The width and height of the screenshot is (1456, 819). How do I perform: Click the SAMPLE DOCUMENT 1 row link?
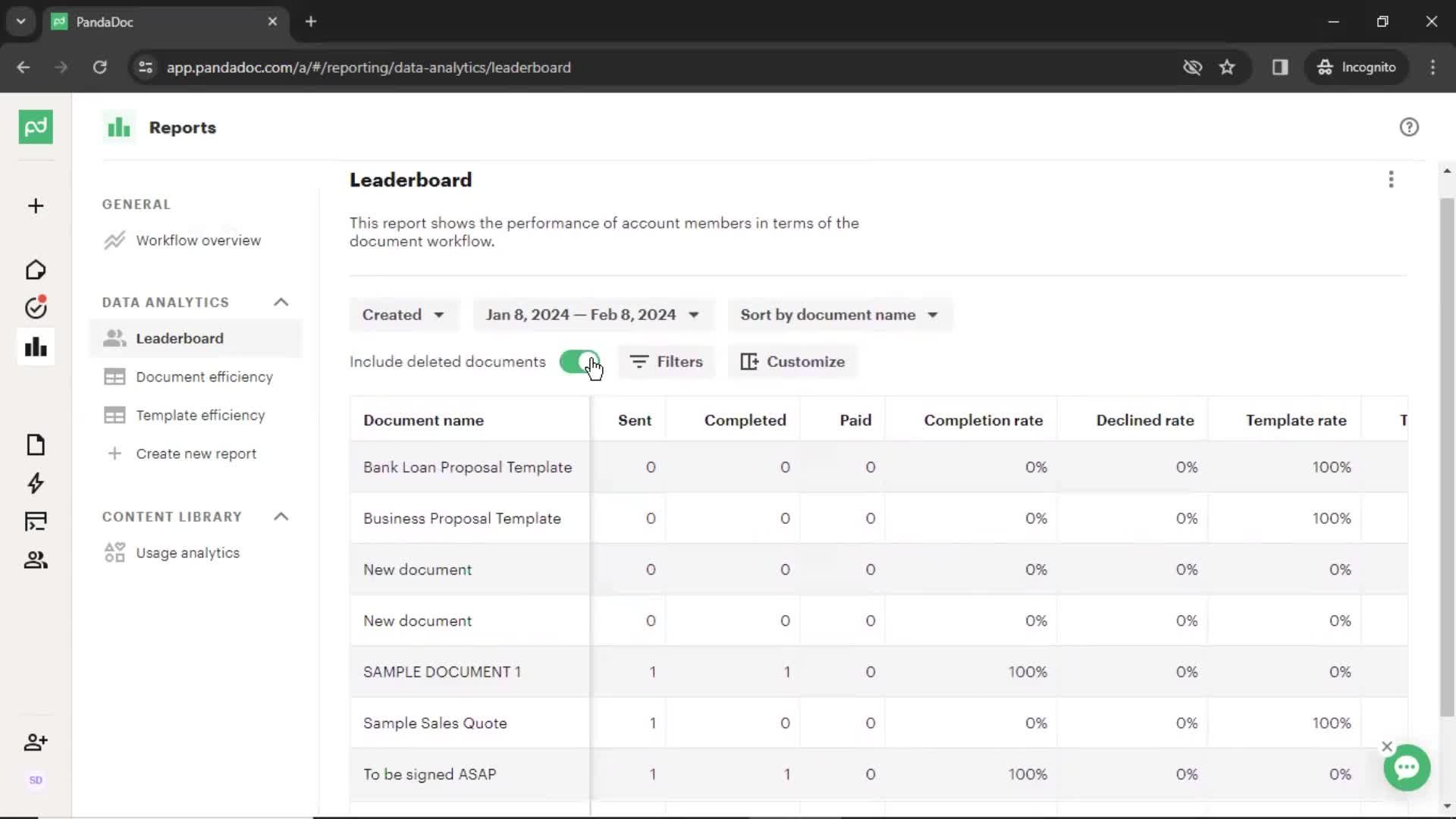pos(442,671)
